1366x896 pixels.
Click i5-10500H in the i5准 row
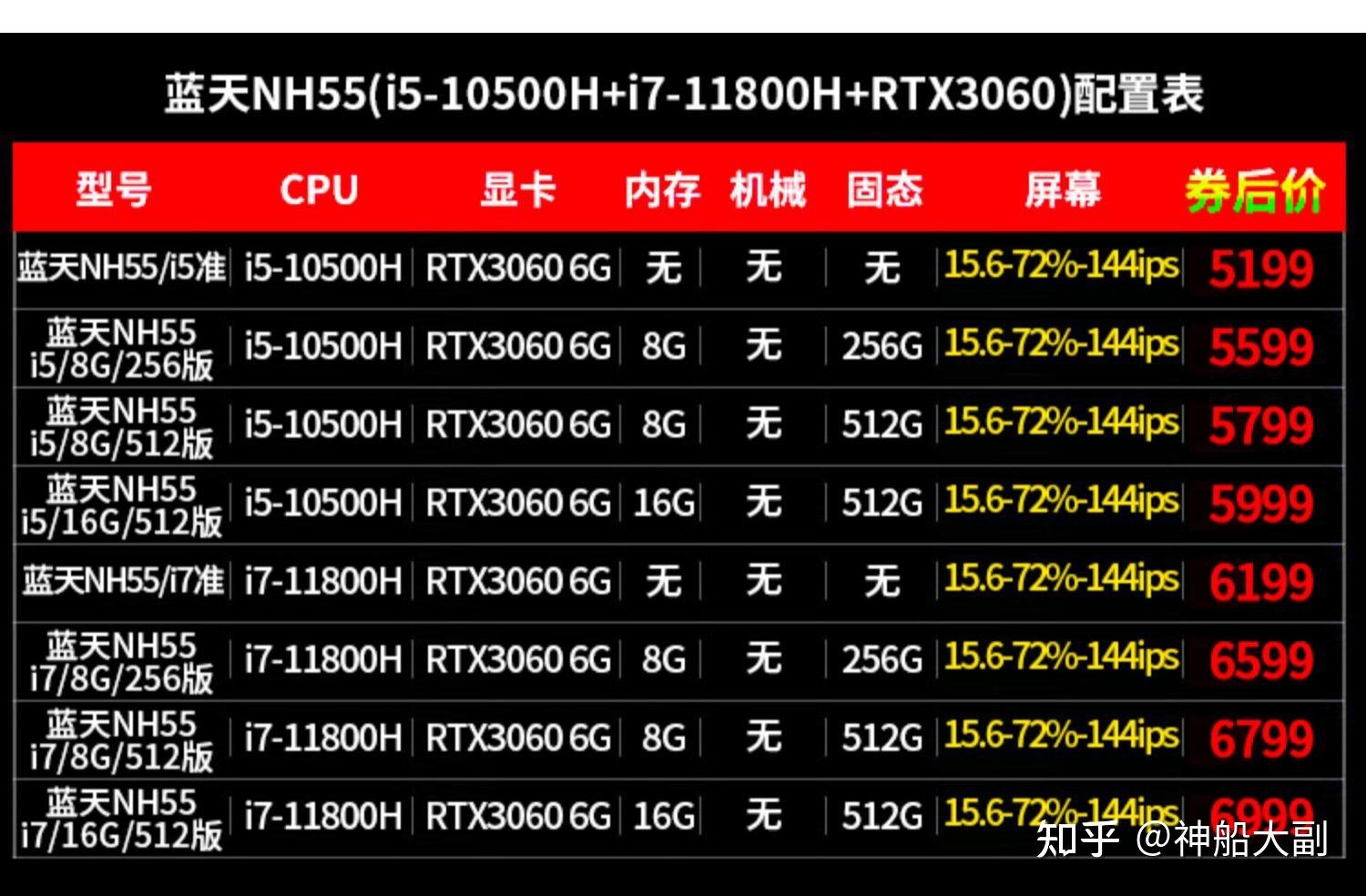coord(323,268)
